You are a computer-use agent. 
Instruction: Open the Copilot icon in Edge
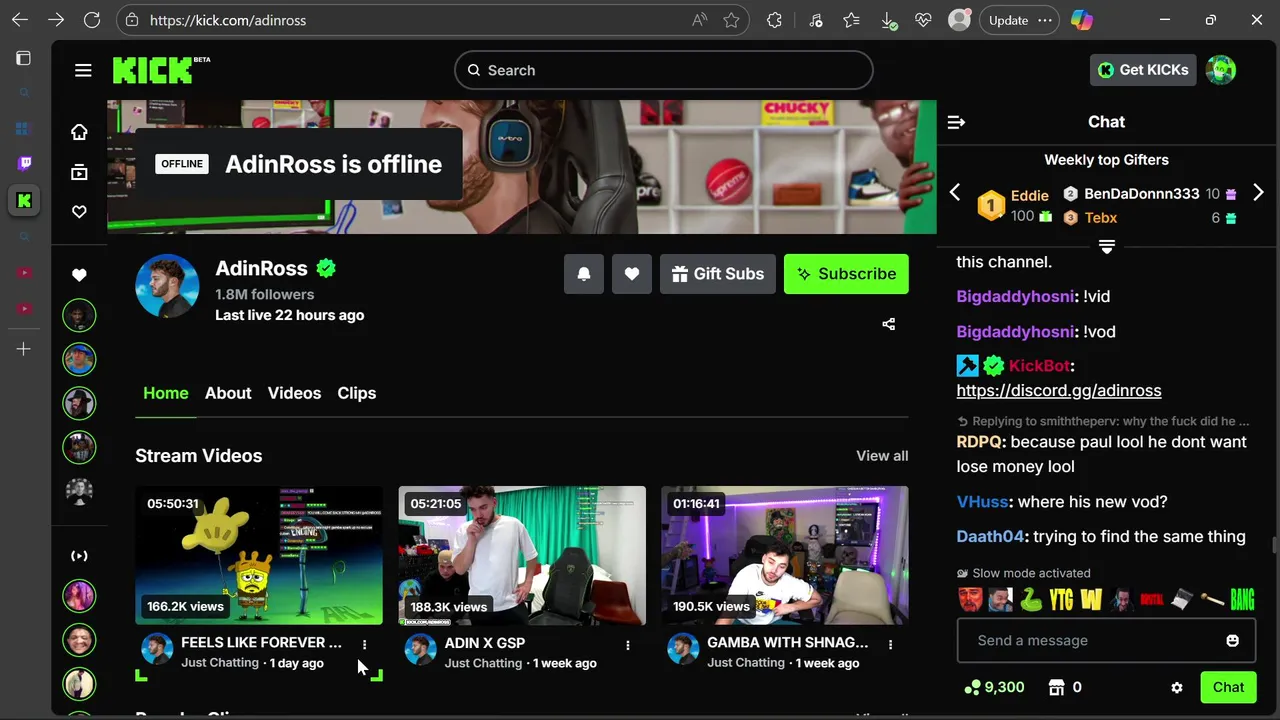[1081, 20]
